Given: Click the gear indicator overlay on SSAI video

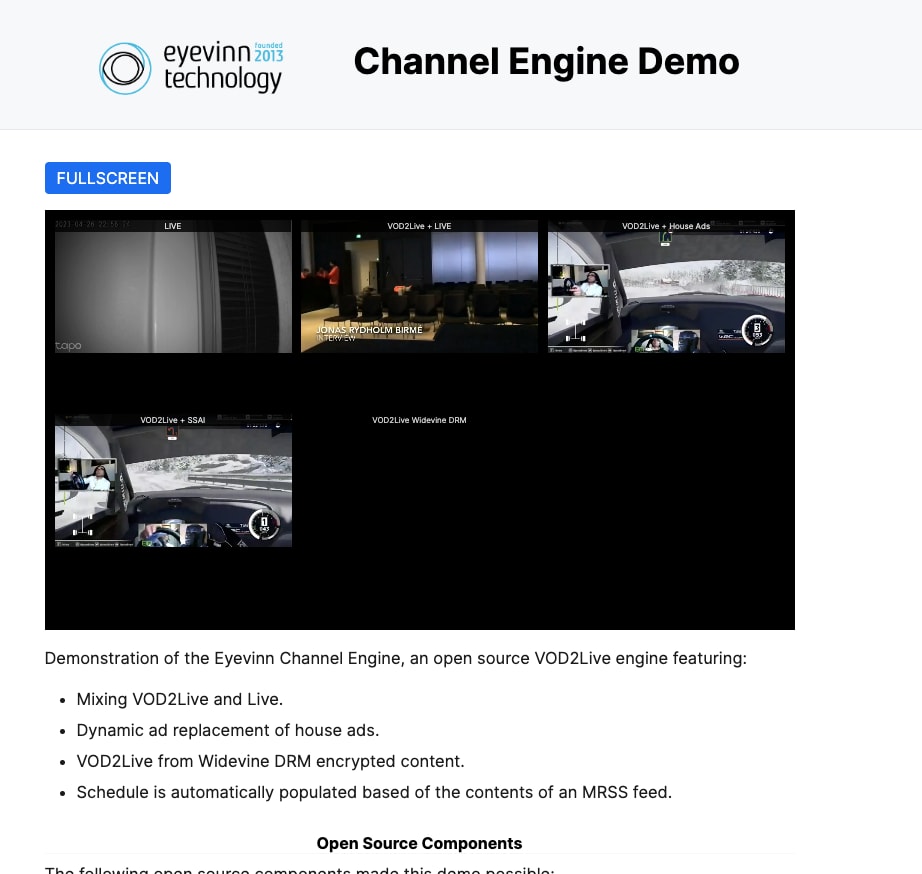Looking at the screenshot, I should [263, 523].
